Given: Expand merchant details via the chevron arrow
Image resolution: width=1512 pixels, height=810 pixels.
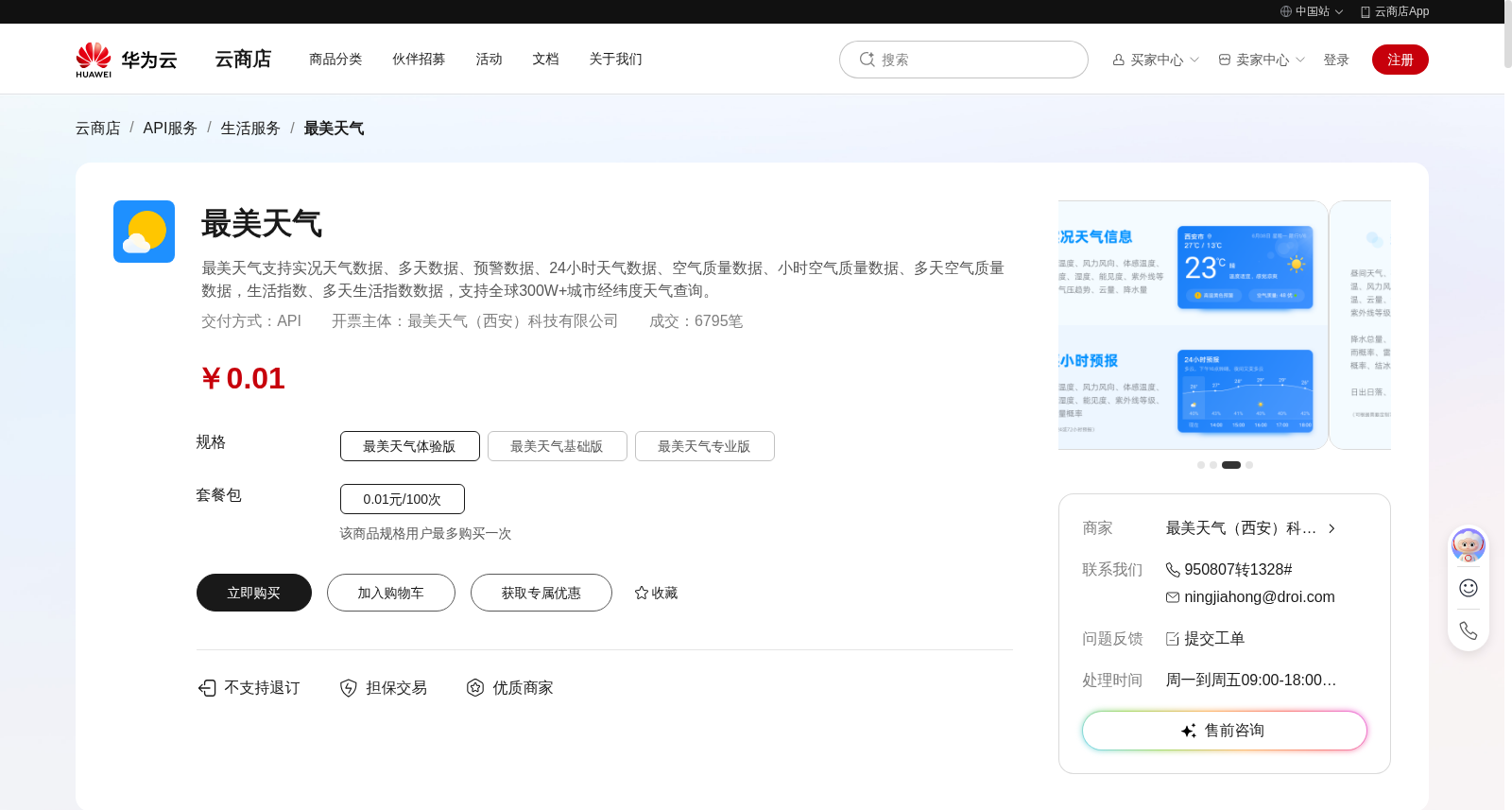Looking at the screenshot, I should click(x=1332, y=528).
